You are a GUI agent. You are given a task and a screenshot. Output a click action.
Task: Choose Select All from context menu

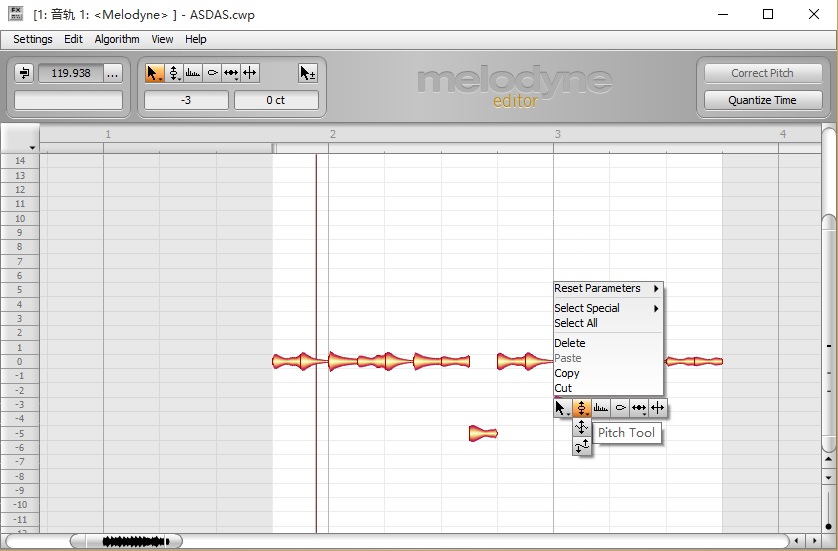576,323
